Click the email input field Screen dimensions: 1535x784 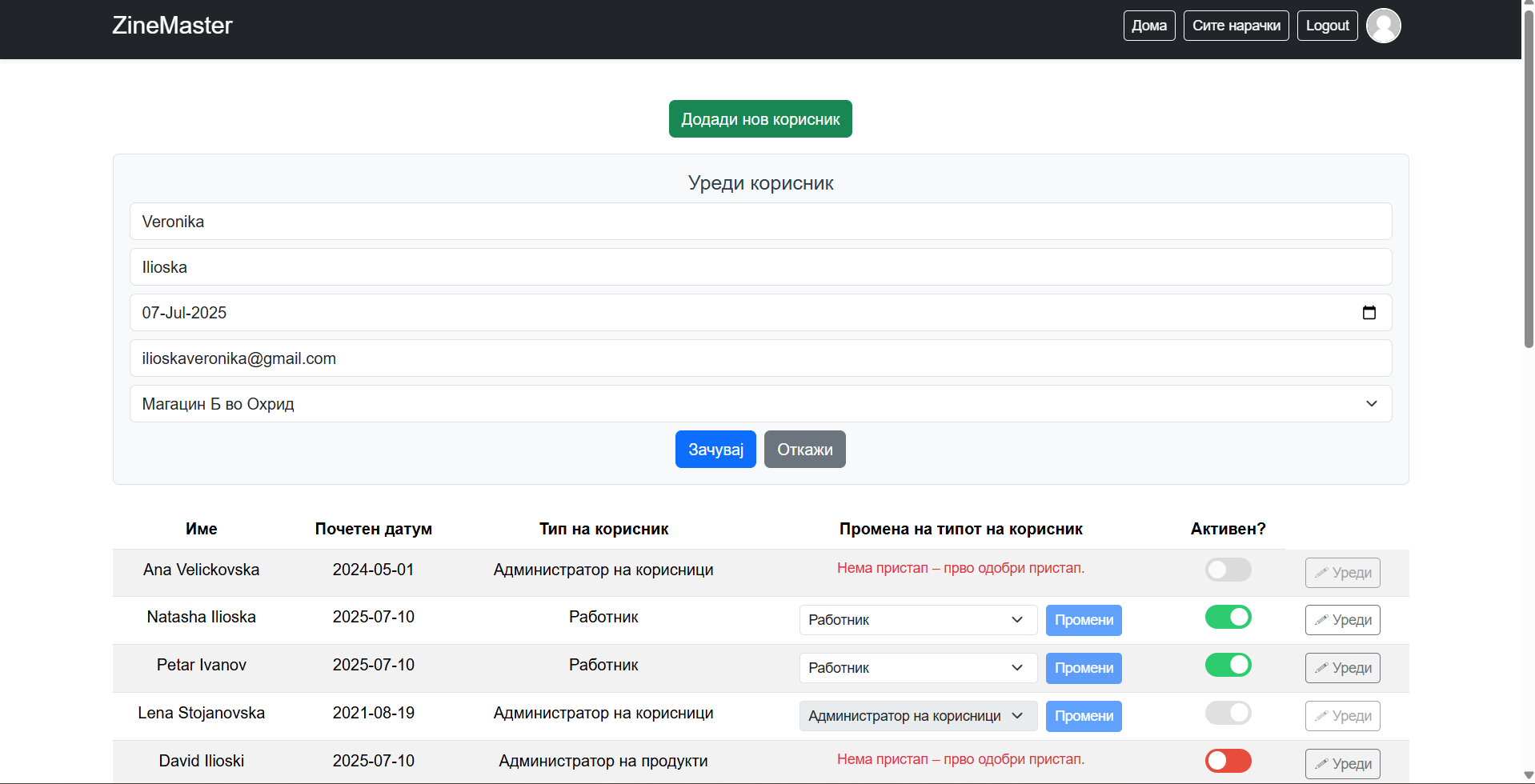[x=760, y=358]
